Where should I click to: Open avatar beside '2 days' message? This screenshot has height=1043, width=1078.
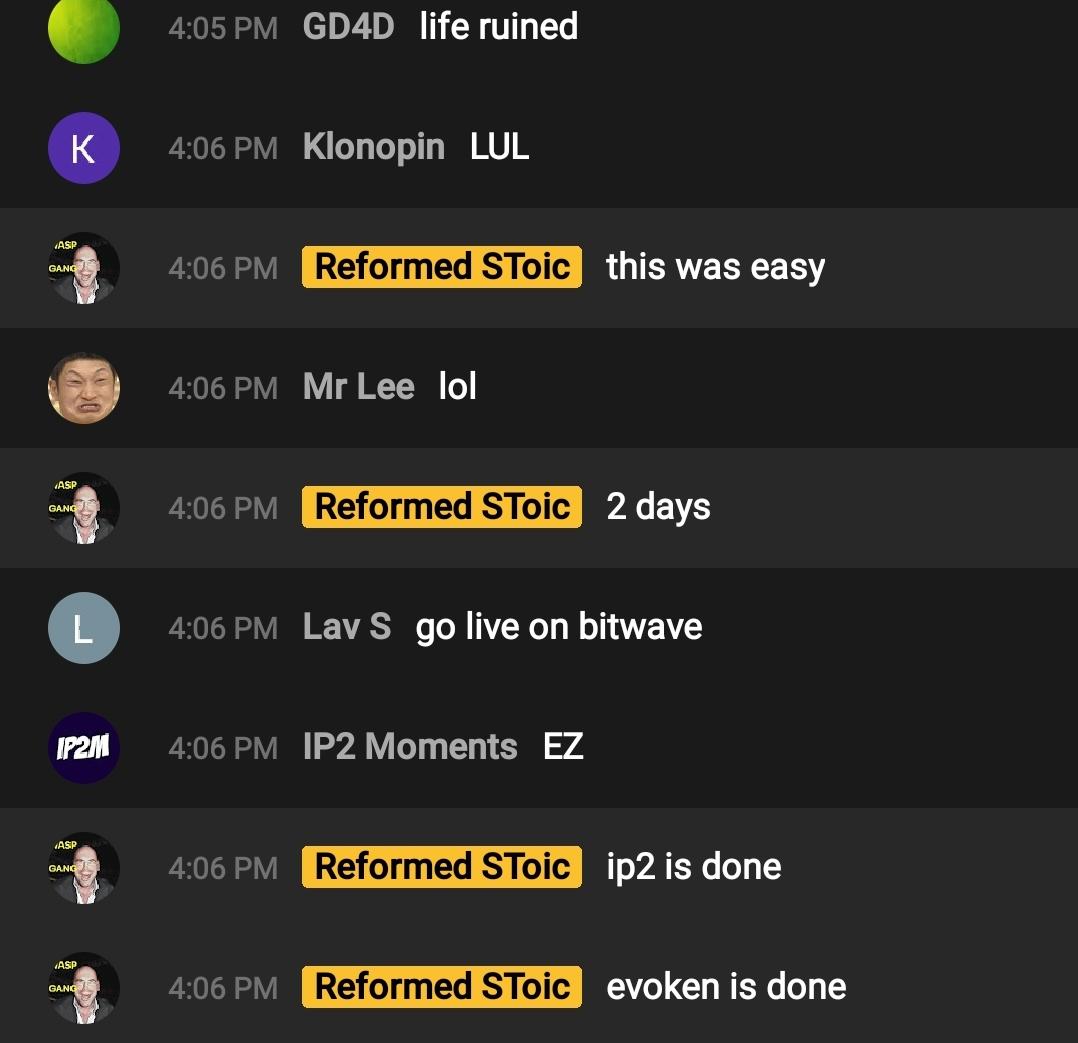tap(84, 508)
